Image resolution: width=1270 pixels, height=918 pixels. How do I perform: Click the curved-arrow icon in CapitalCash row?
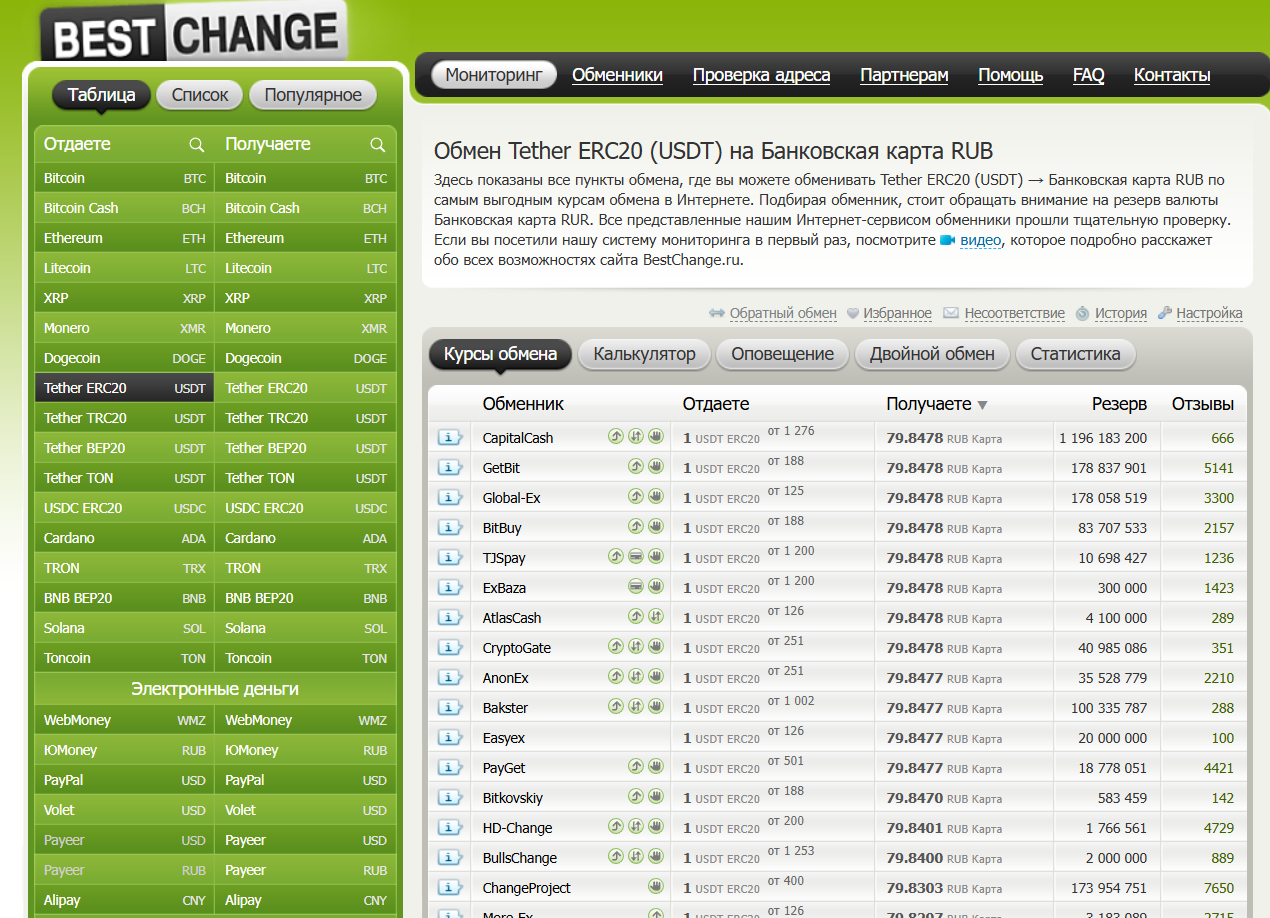616,436
